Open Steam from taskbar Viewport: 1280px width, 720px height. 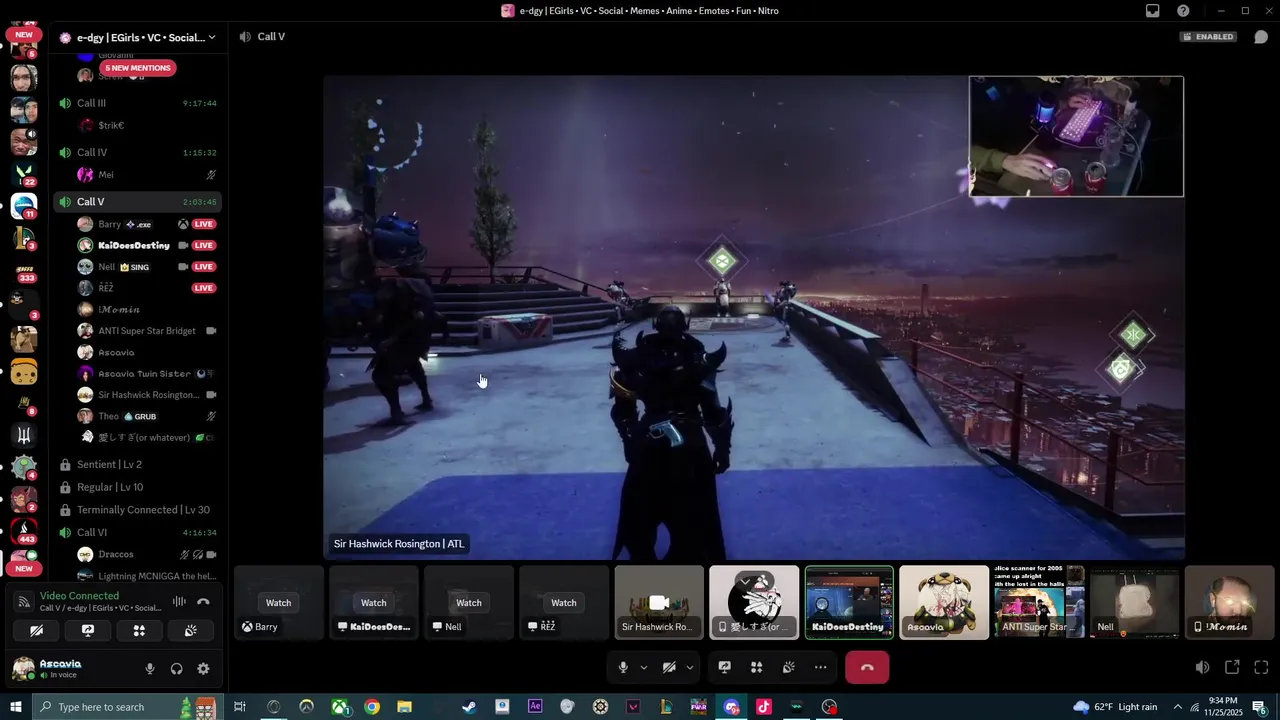[469, 707]
